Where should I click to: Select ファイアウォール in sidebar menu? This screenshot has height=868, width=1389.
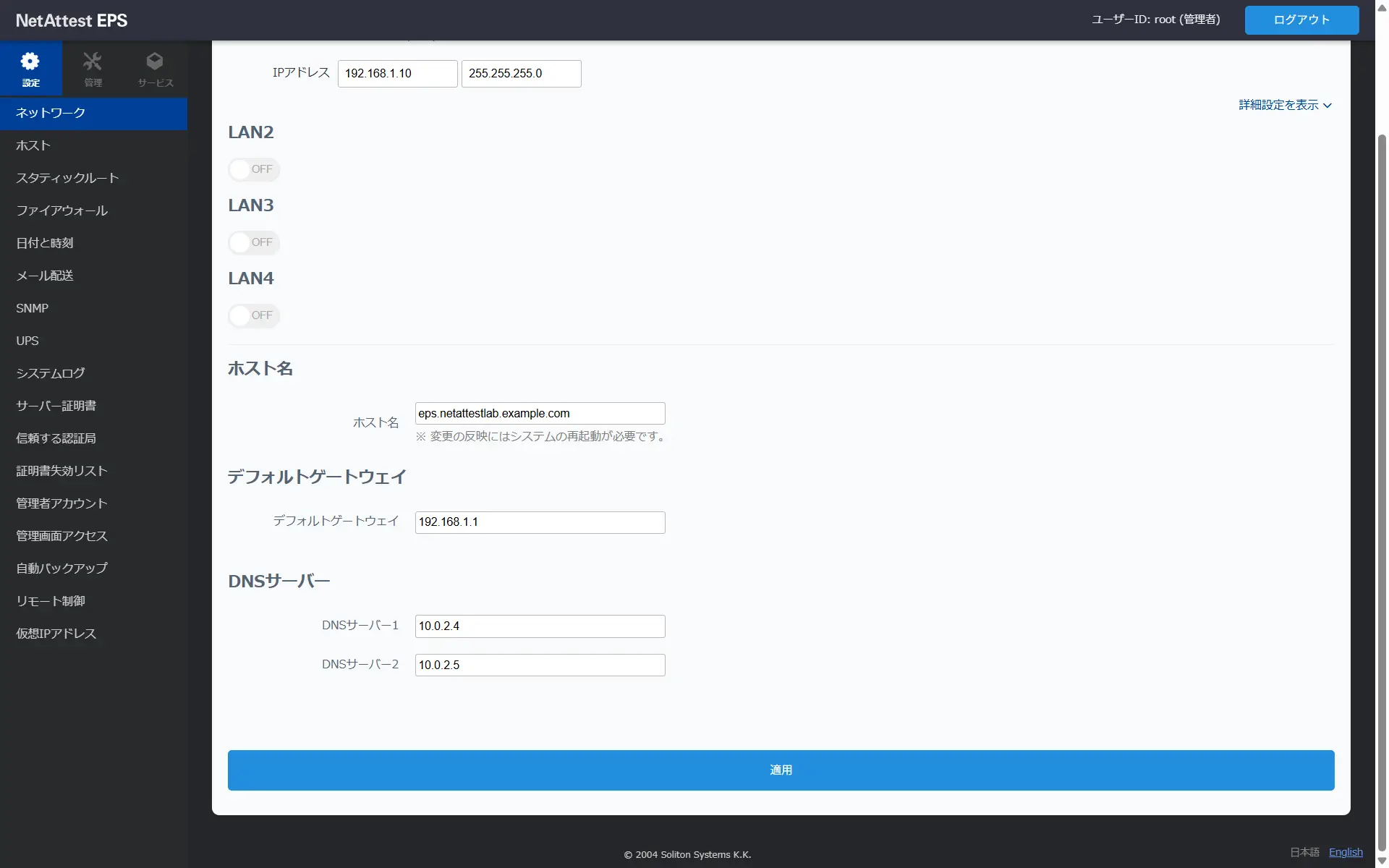61,210
